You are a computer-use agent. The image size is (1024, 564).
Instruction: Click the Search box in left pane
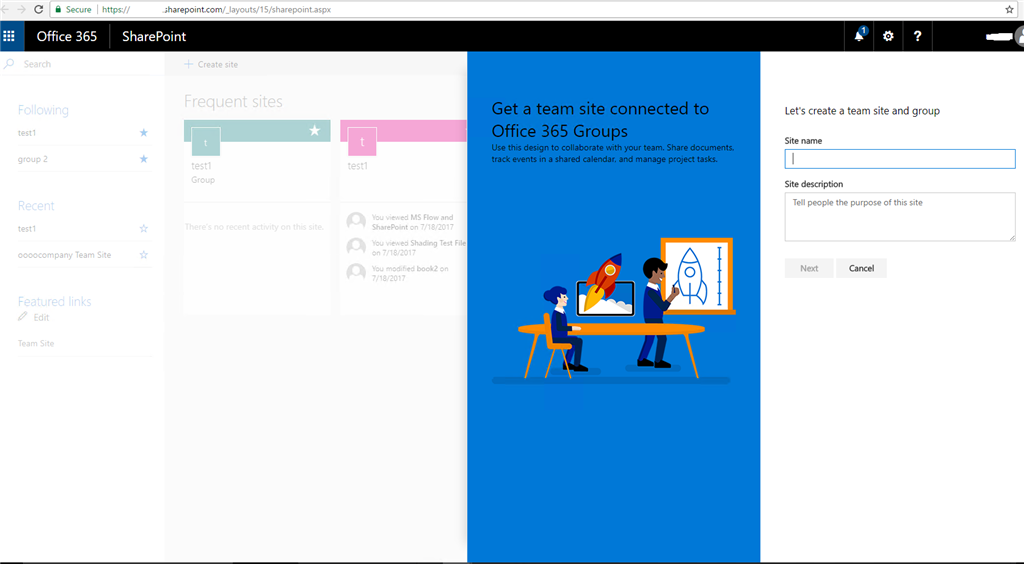click(x=82, y=63)
